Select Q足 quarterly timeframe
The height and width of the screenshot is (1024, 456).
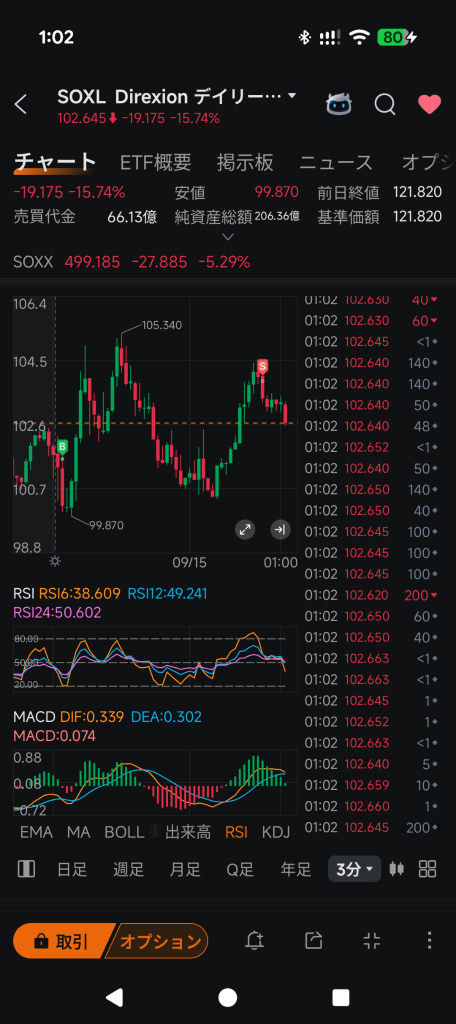(240, 869)
